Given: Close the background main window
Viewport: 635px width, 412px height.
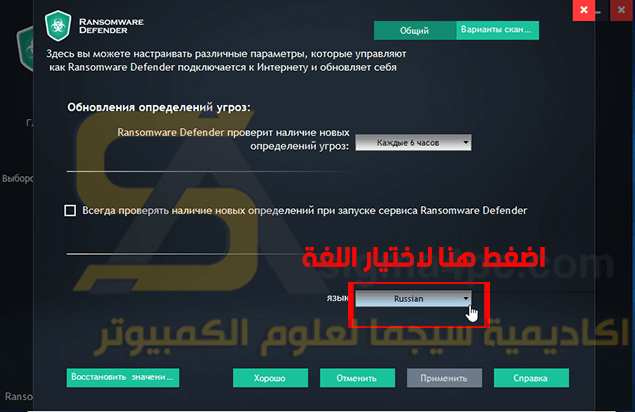Looking at the screenshot, I should click(x=621, y=10).
